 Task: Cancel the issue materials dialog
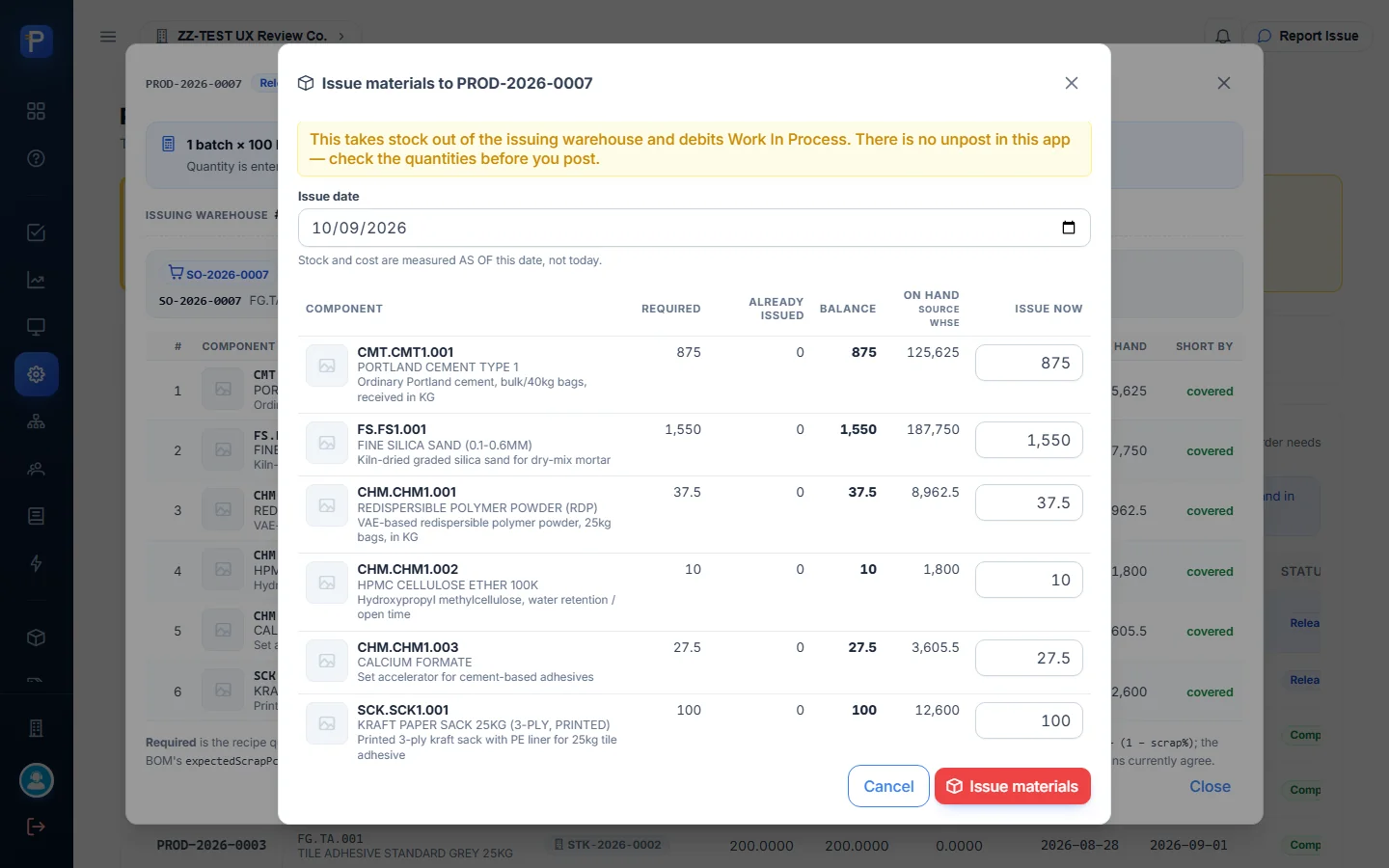[x=888, y=786]
